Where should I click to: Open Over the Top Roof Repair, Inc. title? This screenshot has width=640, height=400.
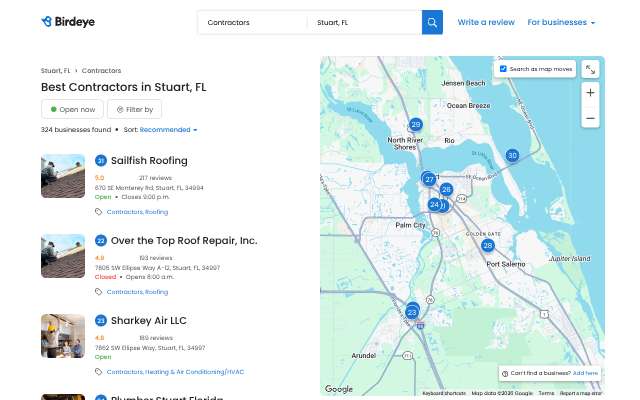[x=184, y=241]
